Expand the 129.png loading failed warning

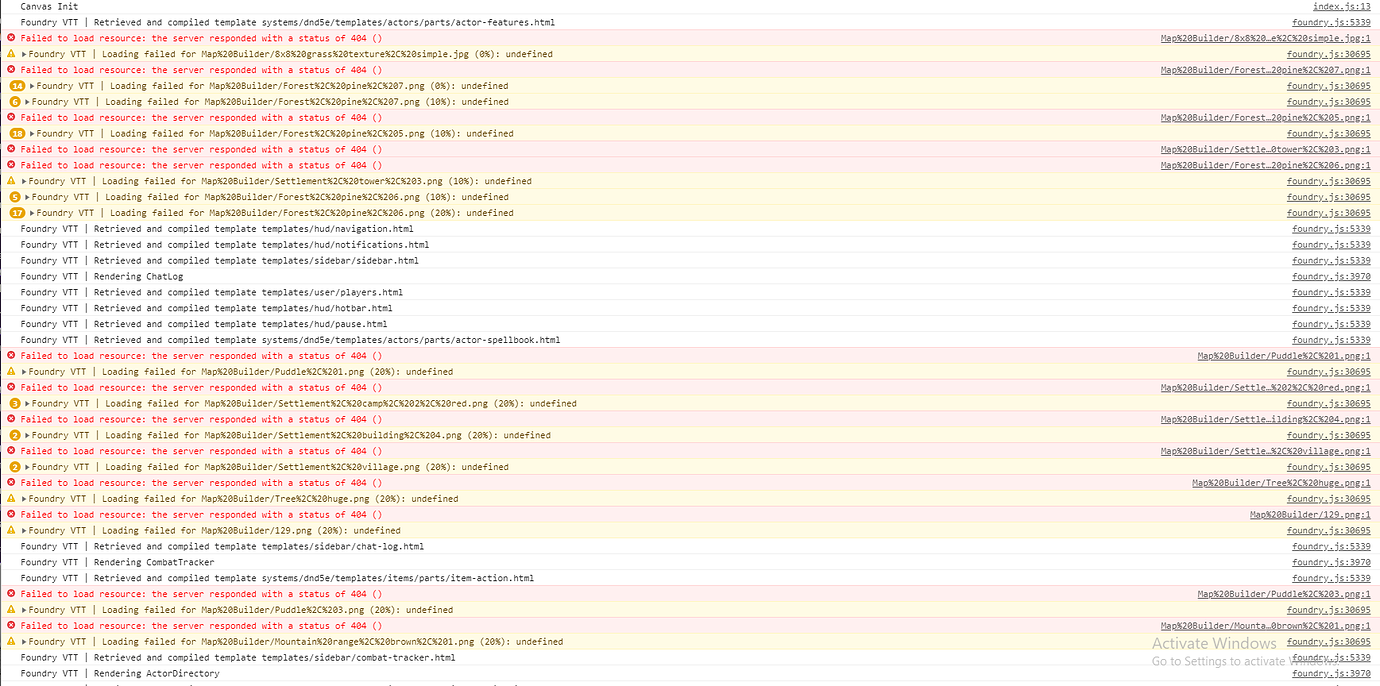[x=24, y=531]
